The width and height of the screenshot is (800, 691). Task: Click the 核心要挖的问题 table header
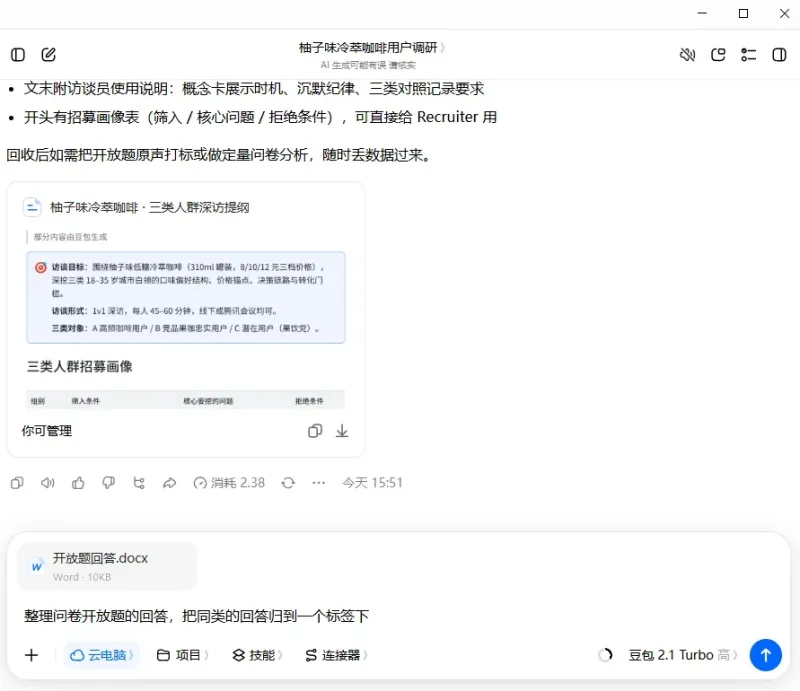tap(208, 401)
